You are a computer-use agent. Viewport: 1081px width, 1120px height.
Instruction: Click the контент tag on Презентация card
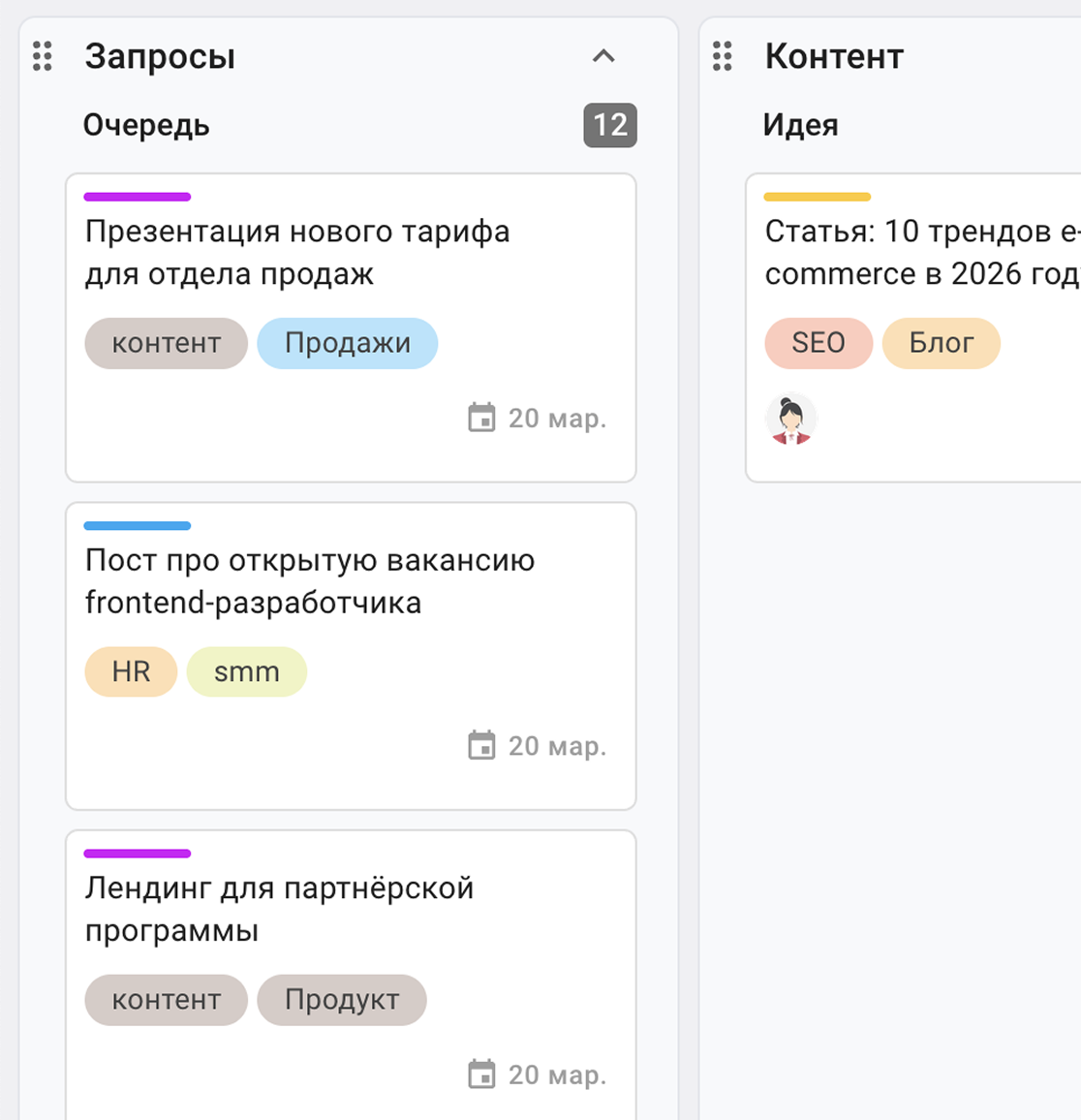[x=166, y=343]
